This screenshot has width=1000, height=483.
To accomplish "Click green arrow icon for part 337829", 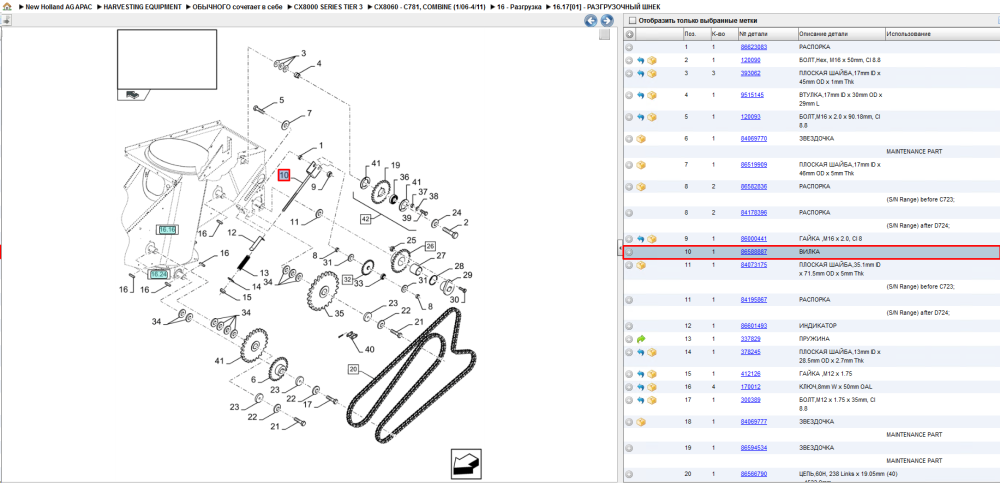I will pyautogui.click(x=641, y=339).
